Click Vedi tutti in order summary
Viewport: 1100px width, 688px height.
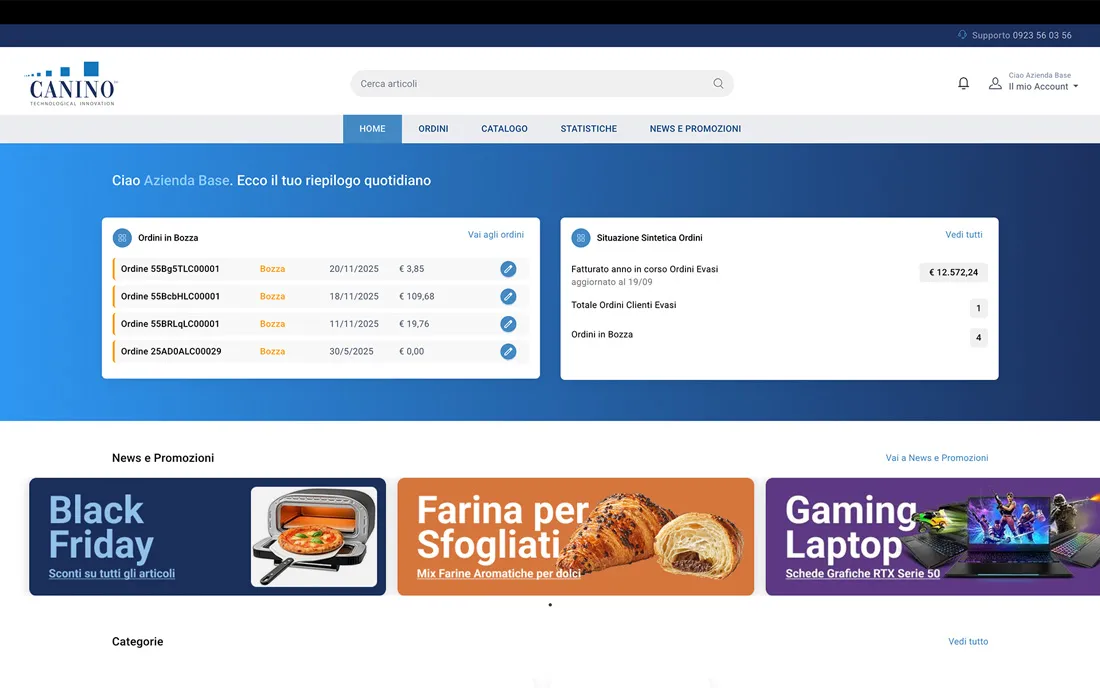[x=963, y=235]
